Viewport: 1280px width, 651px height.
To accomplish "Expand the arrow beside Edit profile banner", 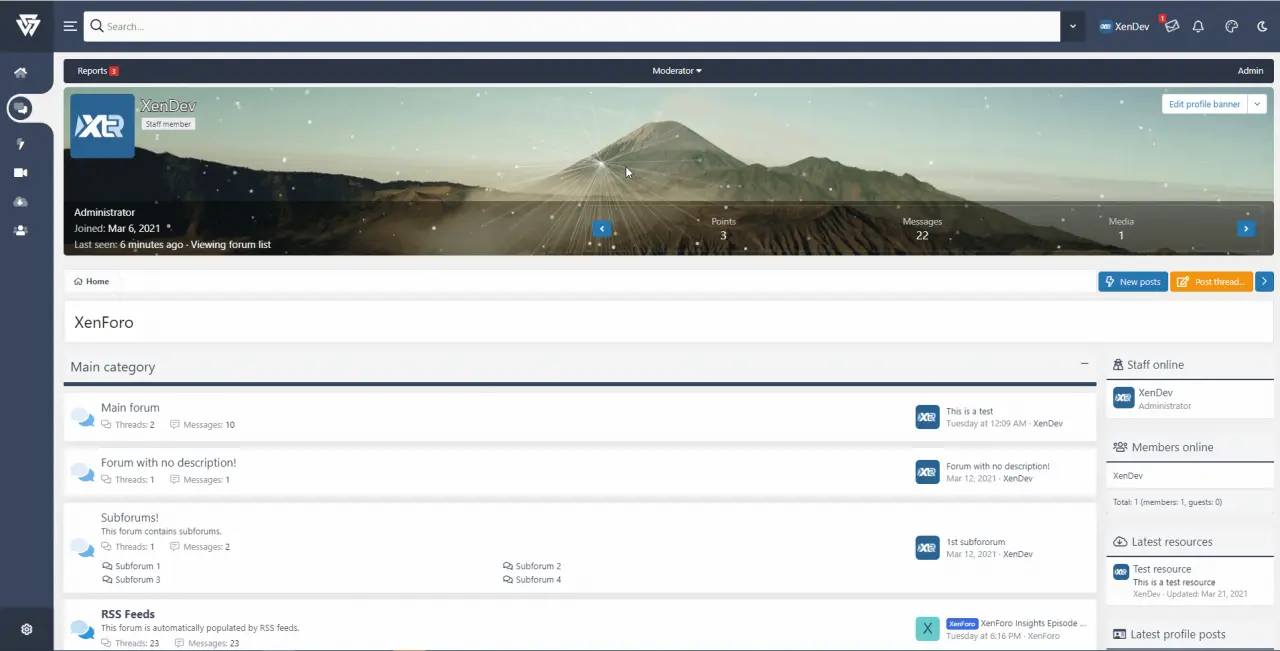I will 1257,104.
